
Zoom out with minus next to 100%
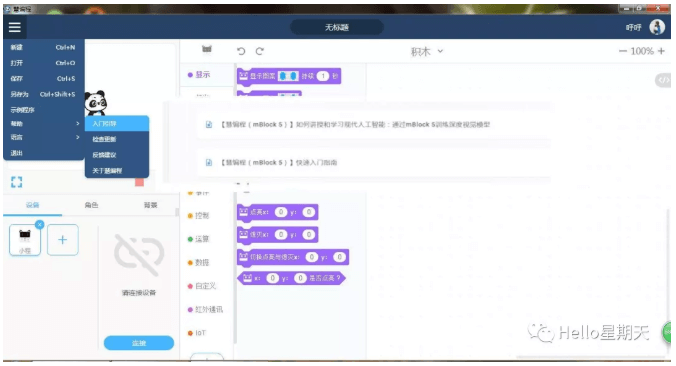pyautogui.click(x=623, y=51)
